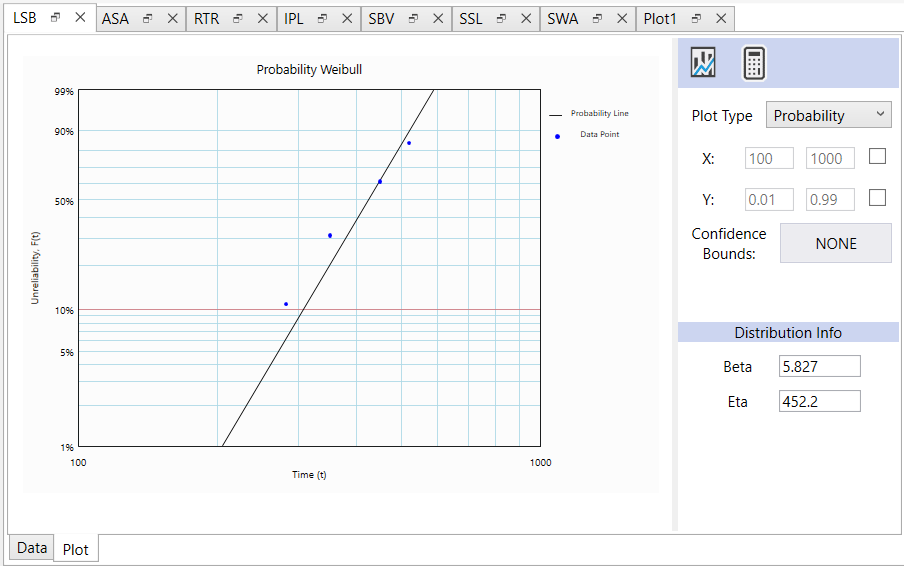Click the 10% y-axis label
Screen dimensions: 904x566
65,311
